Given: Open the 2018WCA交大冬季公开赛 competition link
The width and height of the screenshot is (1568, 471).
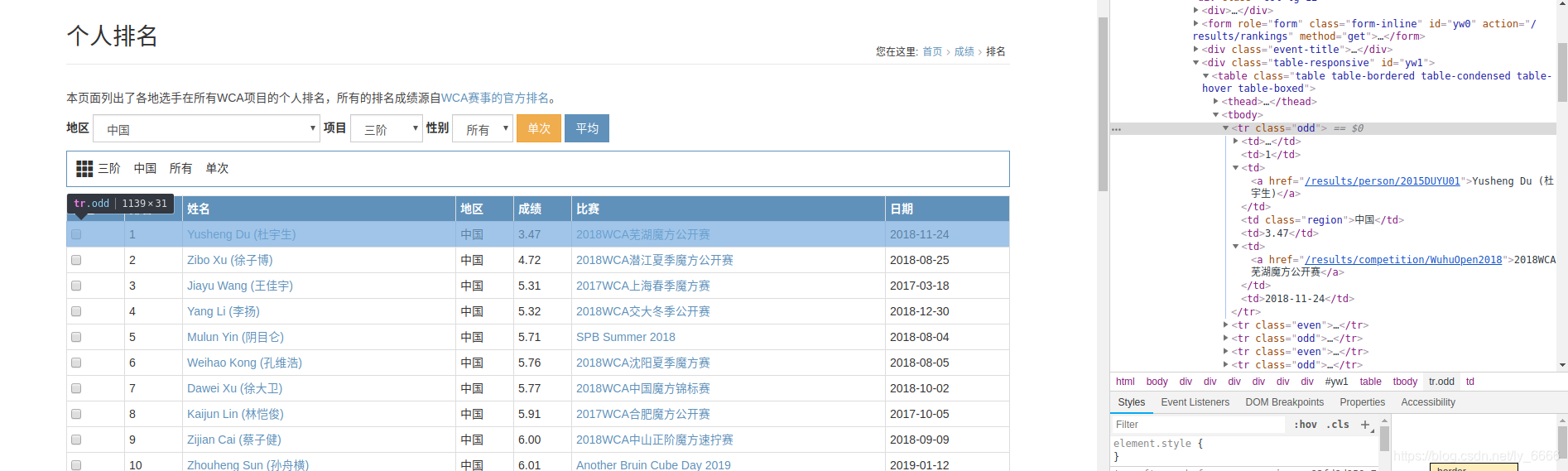Looking at the screenshot, I should (642, 311).
